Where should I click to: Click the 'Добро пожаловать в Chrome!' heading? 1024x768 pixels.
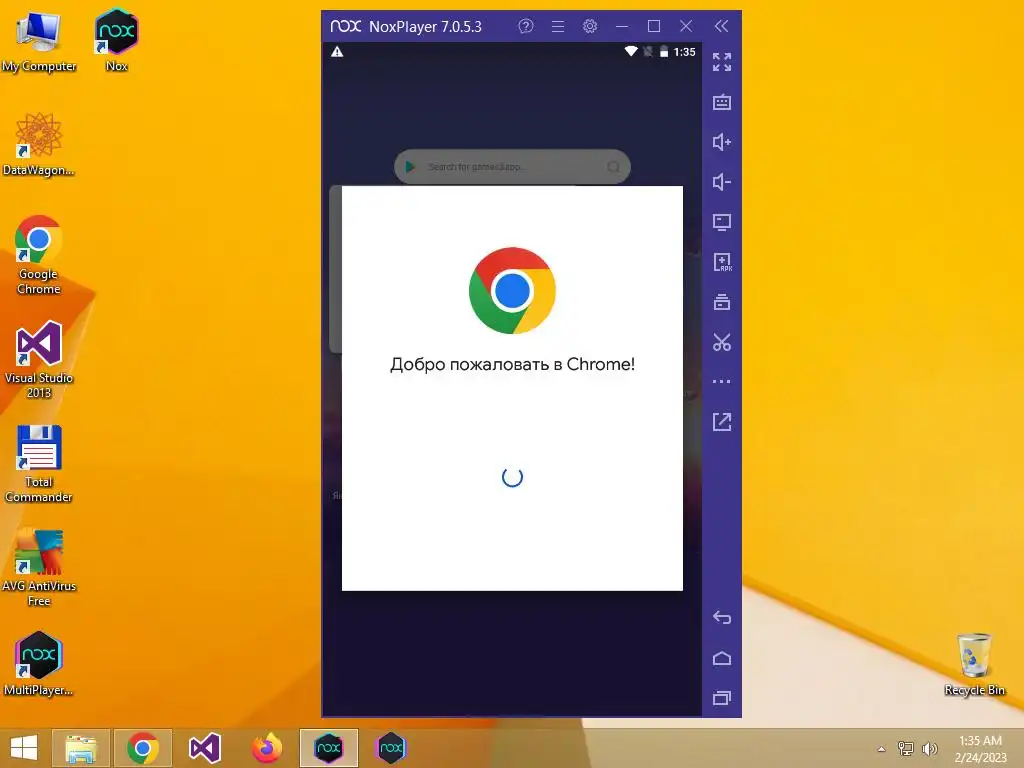click(x=512, y=364)
